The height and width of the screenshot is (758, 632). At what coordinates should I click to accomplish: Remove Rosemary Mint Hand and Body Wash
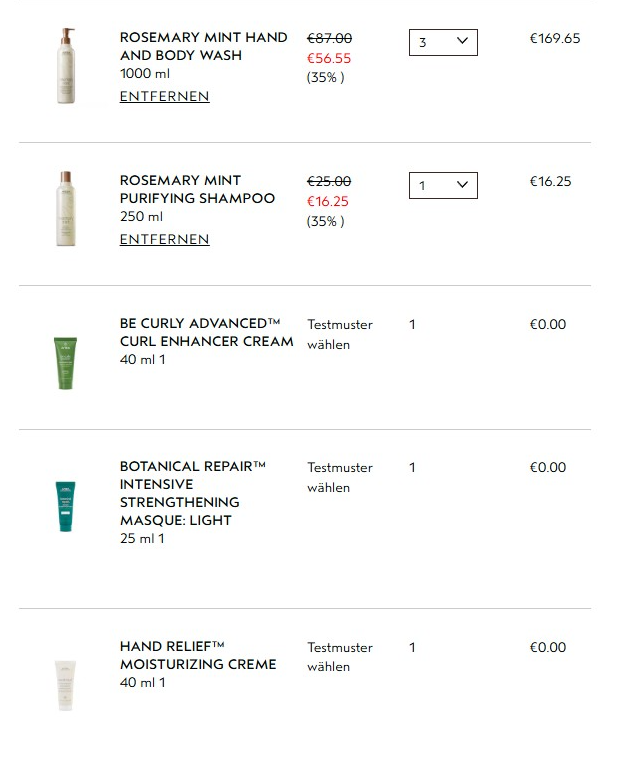[x=164, y=97]
